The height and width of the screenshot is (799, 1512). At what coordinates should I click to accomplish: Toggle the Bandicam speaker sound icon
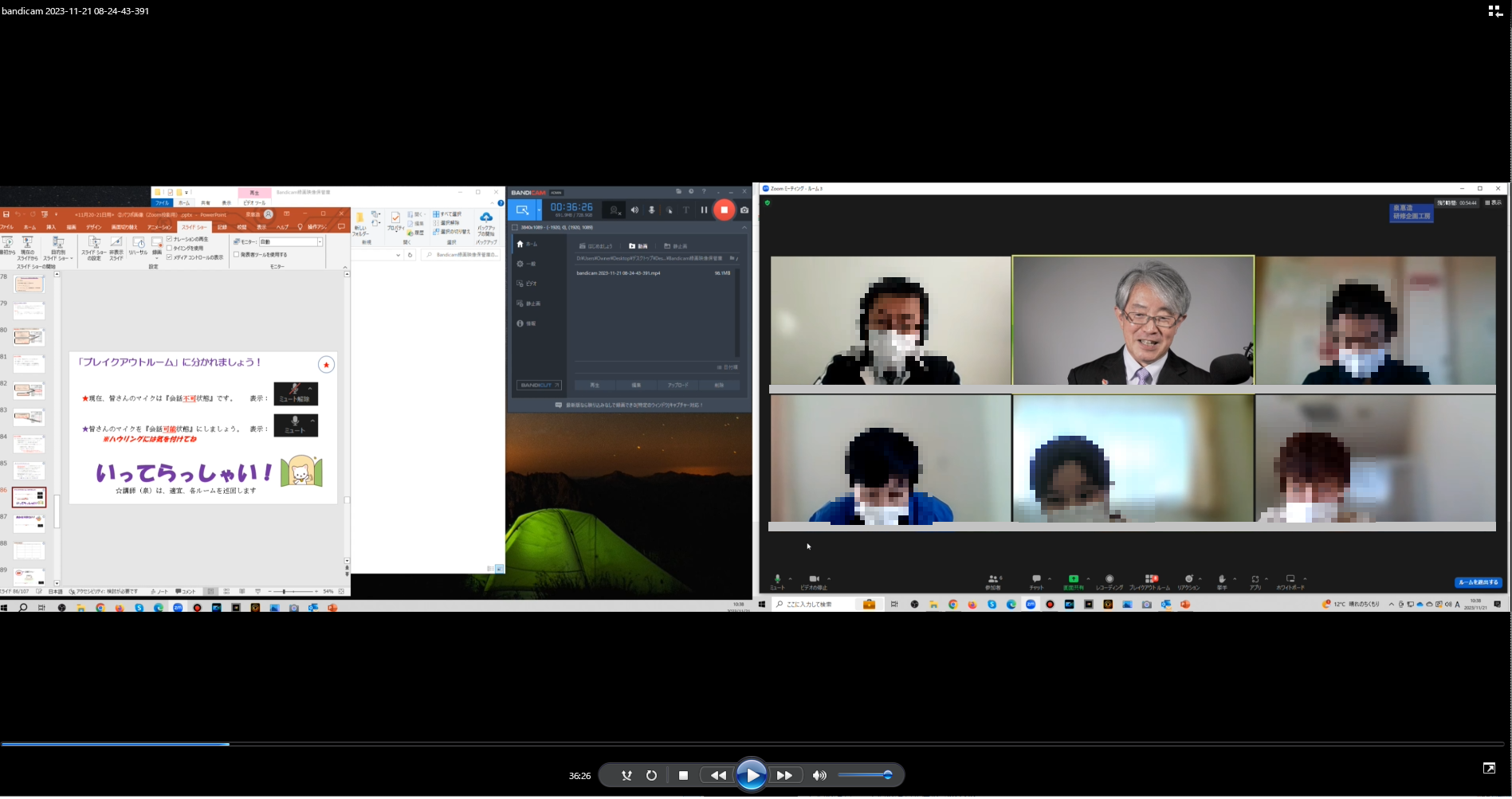tap(634, 210)
